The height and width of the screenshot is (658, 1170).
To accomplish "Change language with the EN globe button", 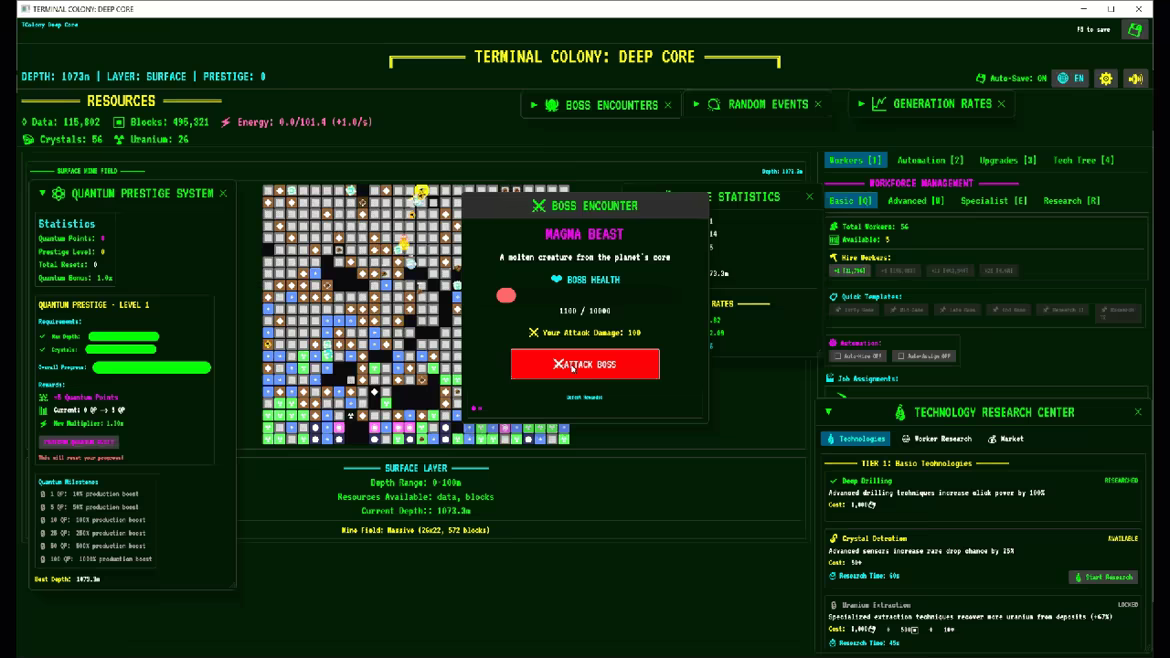I will click(x=1071, y=78).
